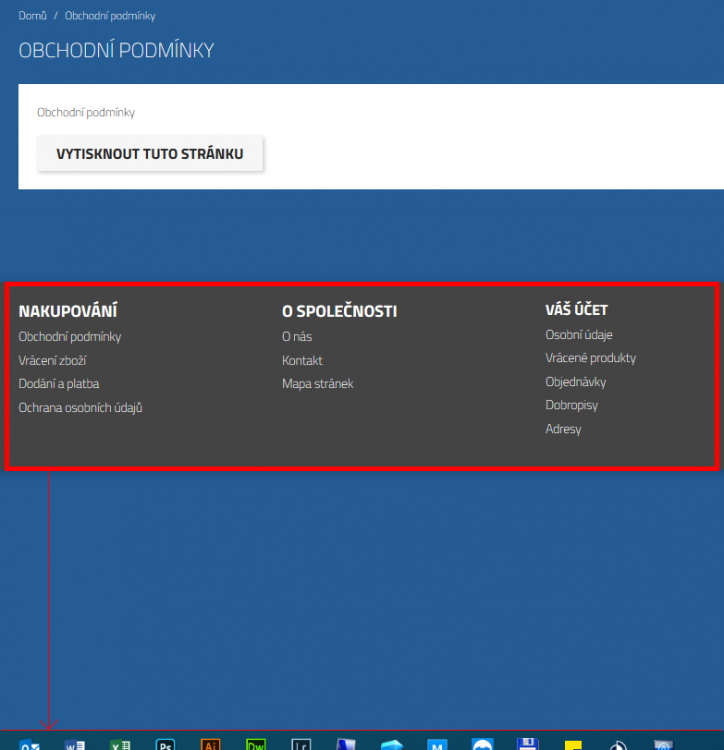Go to the Kontakt page

[302, 360]
